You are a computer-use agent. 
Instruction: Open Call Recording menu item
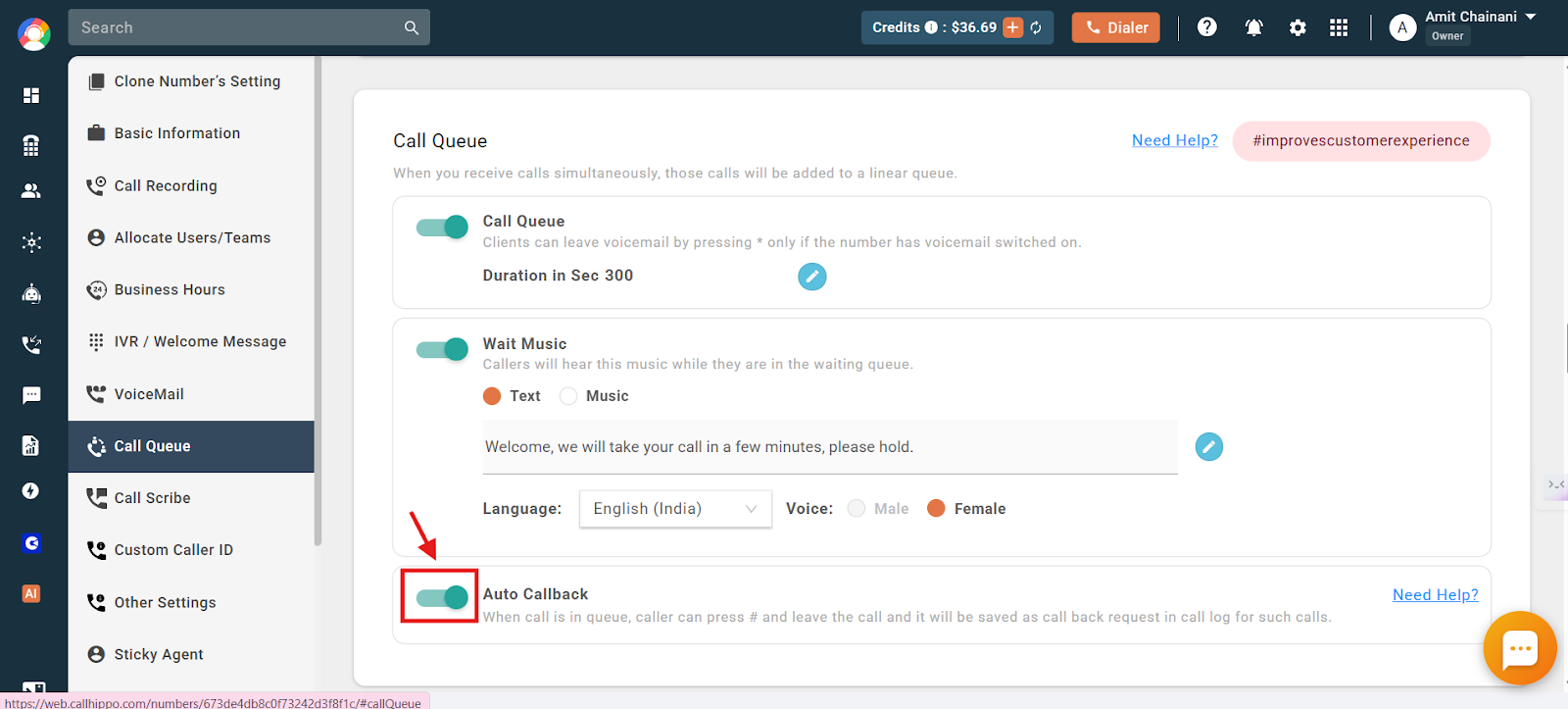[191, 185]
